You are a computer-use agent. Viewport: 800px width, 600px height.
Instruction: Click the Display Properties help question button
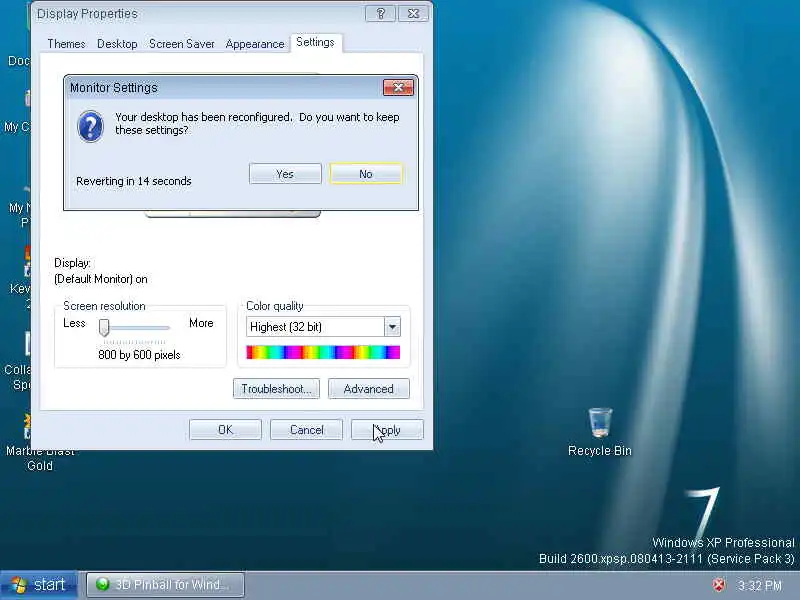[380, 14]
